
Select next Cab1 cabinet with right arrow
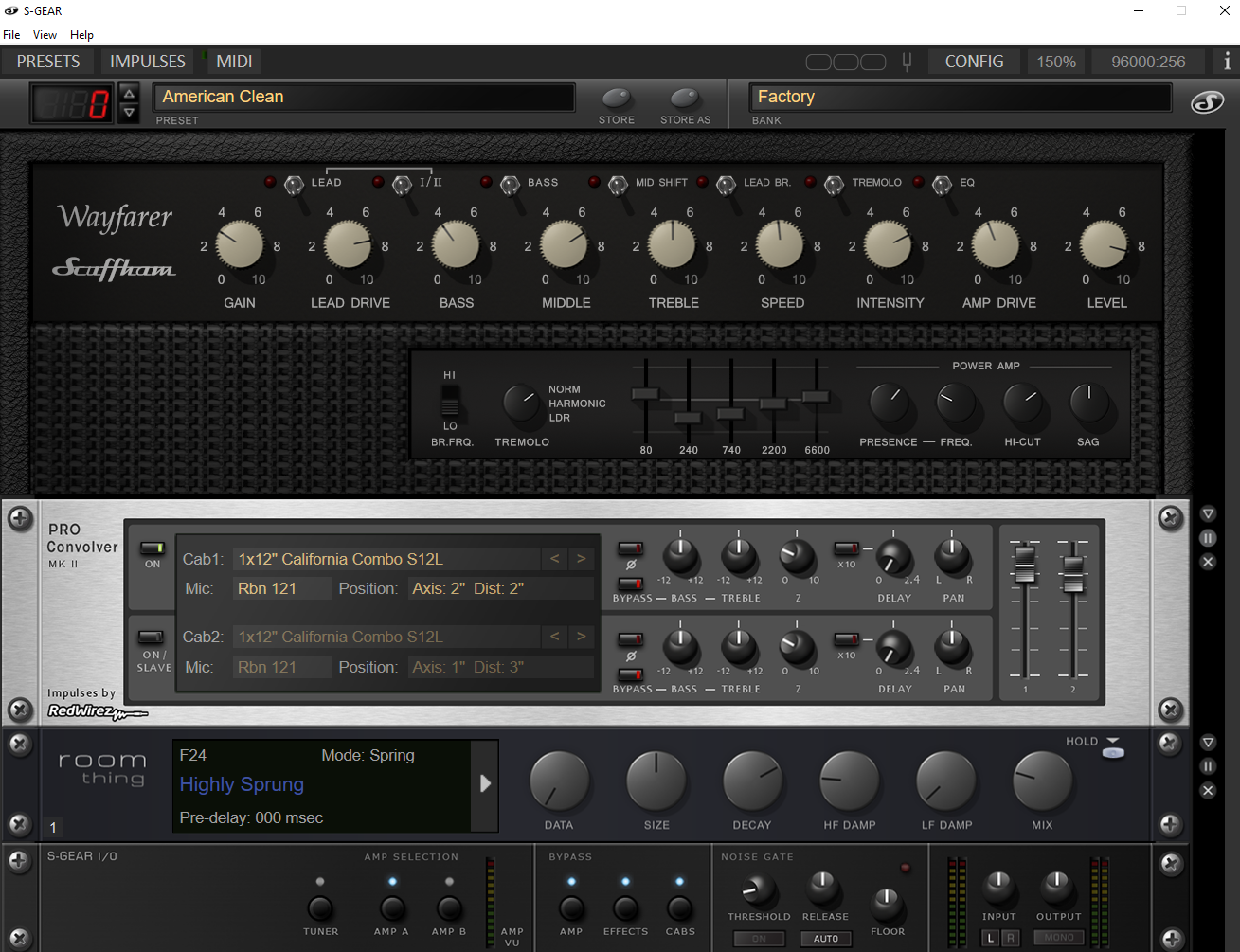point(582,559)
